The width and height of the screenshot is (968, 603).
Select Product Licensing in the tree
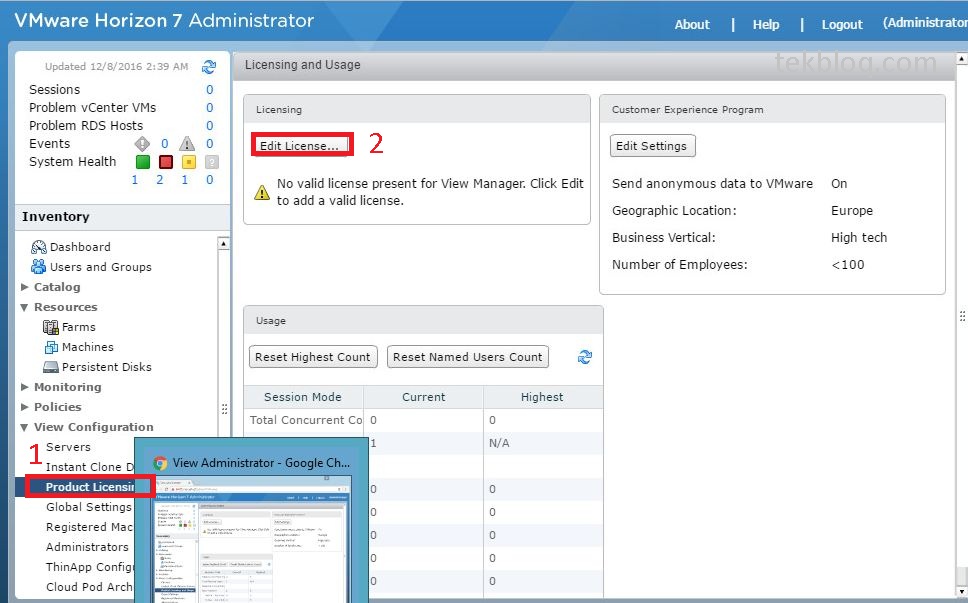(90, 487)
